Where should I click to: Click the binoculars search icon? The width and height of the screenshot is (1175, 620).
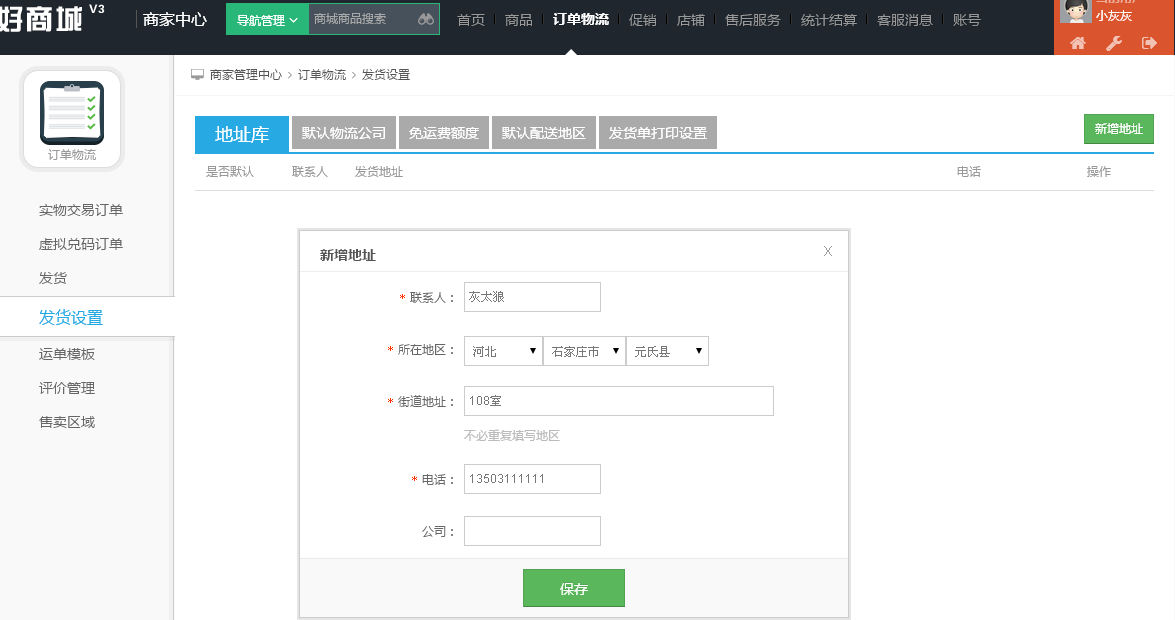coord(426,19)
